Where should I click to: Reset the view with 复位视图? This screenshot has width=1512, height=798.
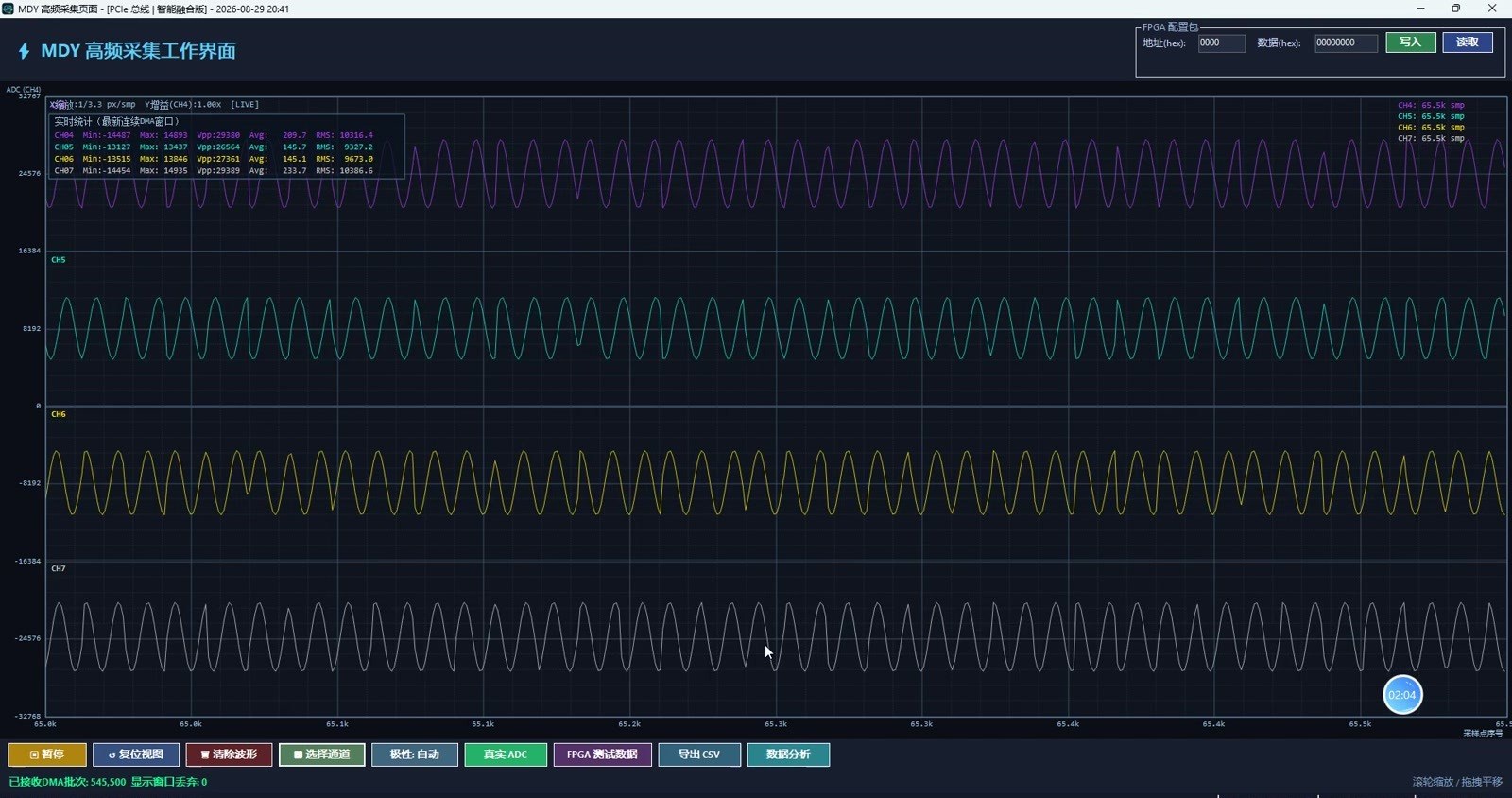point(136,755)
